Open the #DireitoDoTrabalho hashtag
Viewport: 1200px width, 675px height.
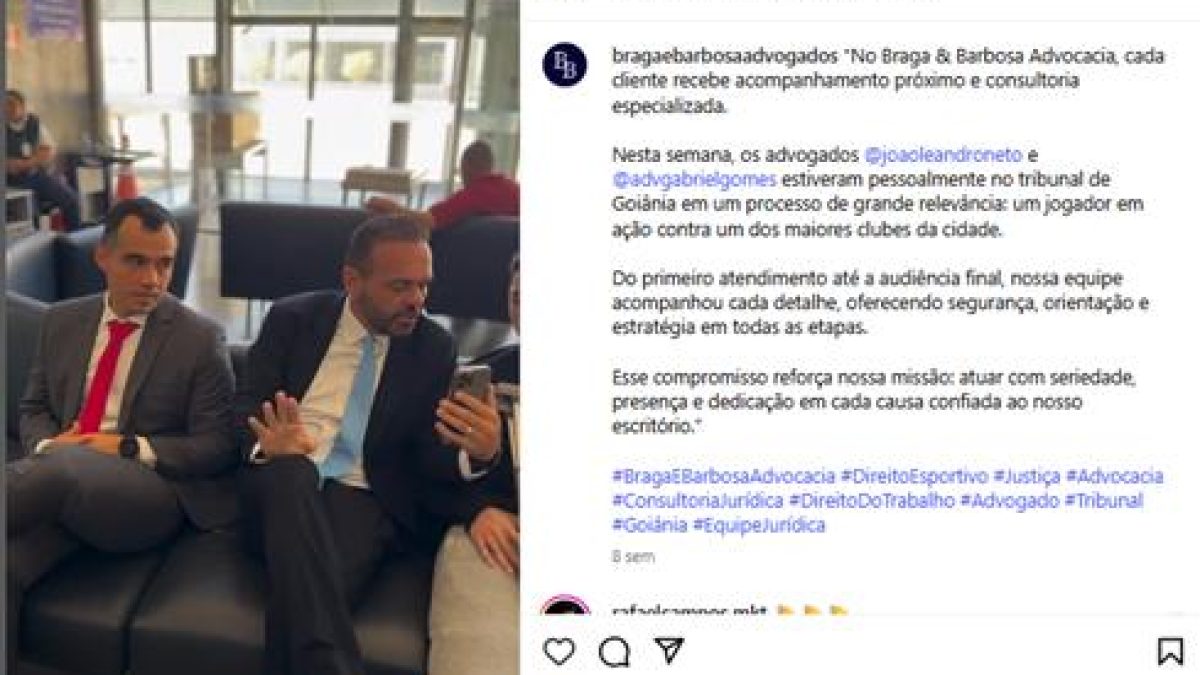[871, 501]
